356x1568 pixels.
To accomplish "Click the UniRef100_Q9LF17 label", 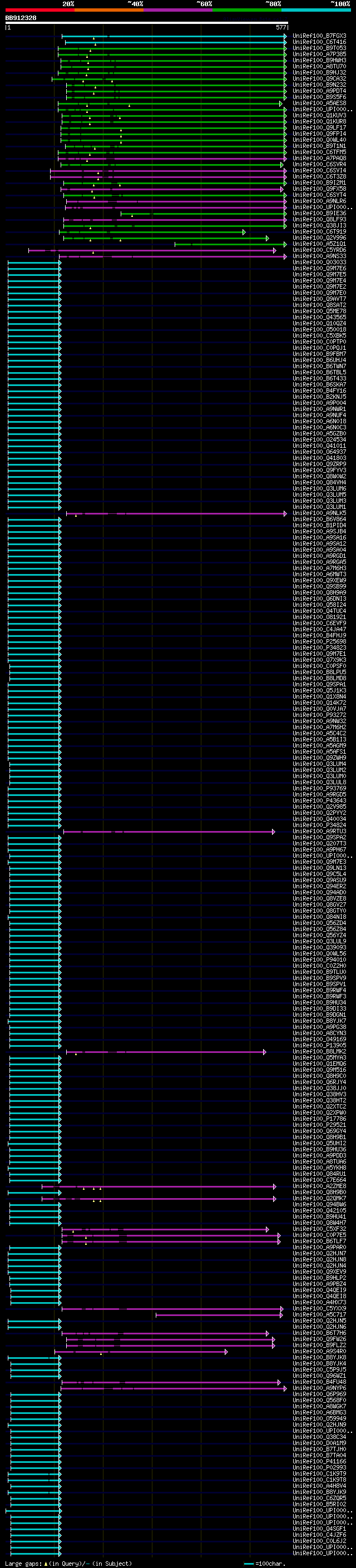I will 319,128.
